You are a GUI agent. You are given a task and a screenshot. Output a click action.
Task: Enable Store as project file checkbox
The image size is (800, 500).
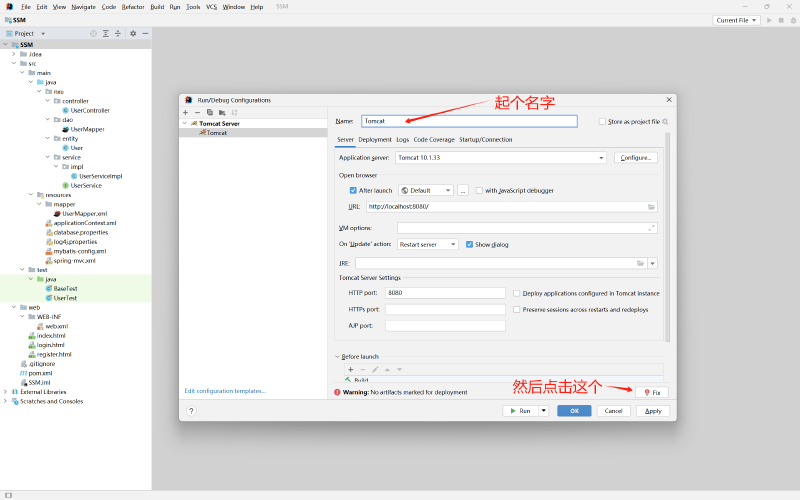[602, 121]
